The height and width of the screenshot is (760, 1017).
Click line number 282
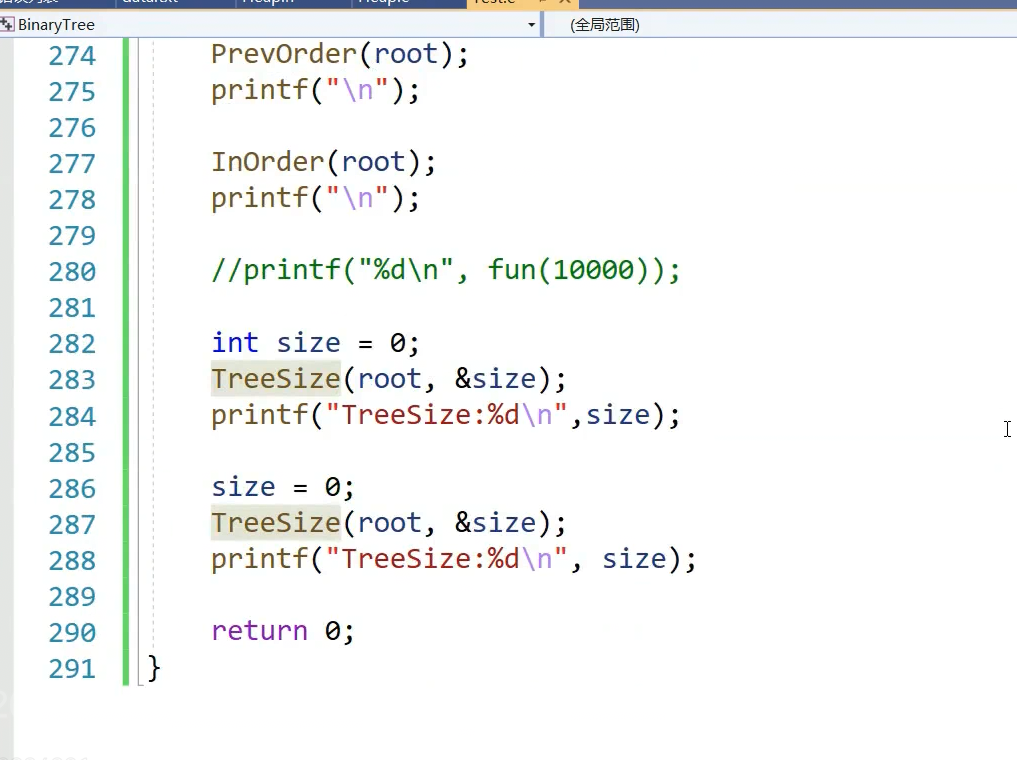[x=72, y=344]
